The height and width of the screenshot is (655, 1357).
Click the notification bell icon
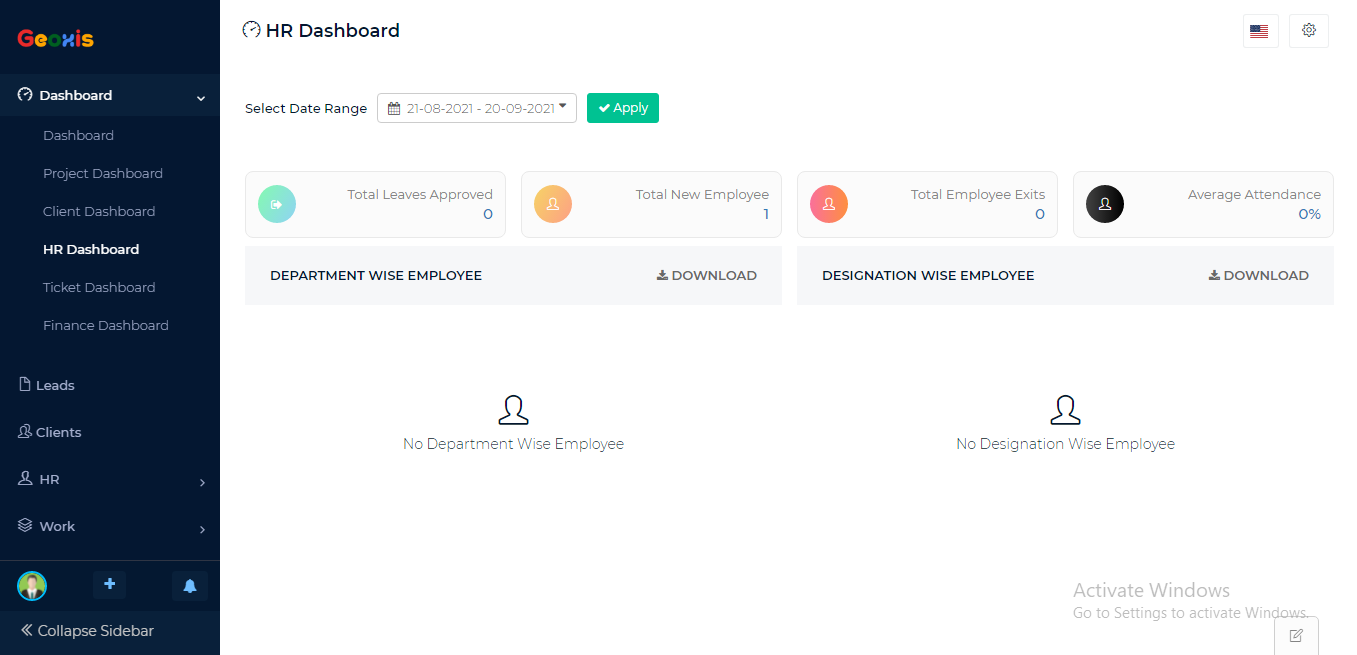(190, 586)
